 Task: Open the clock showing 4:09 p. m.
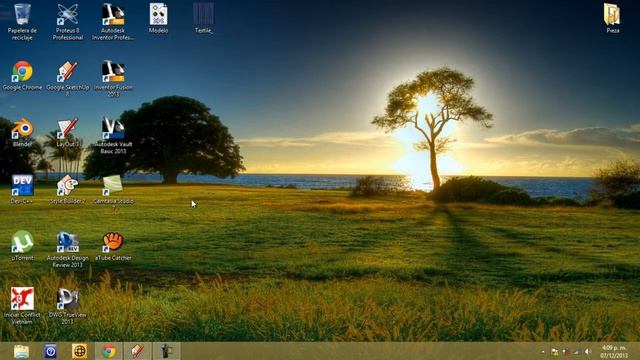pos(614,351)
